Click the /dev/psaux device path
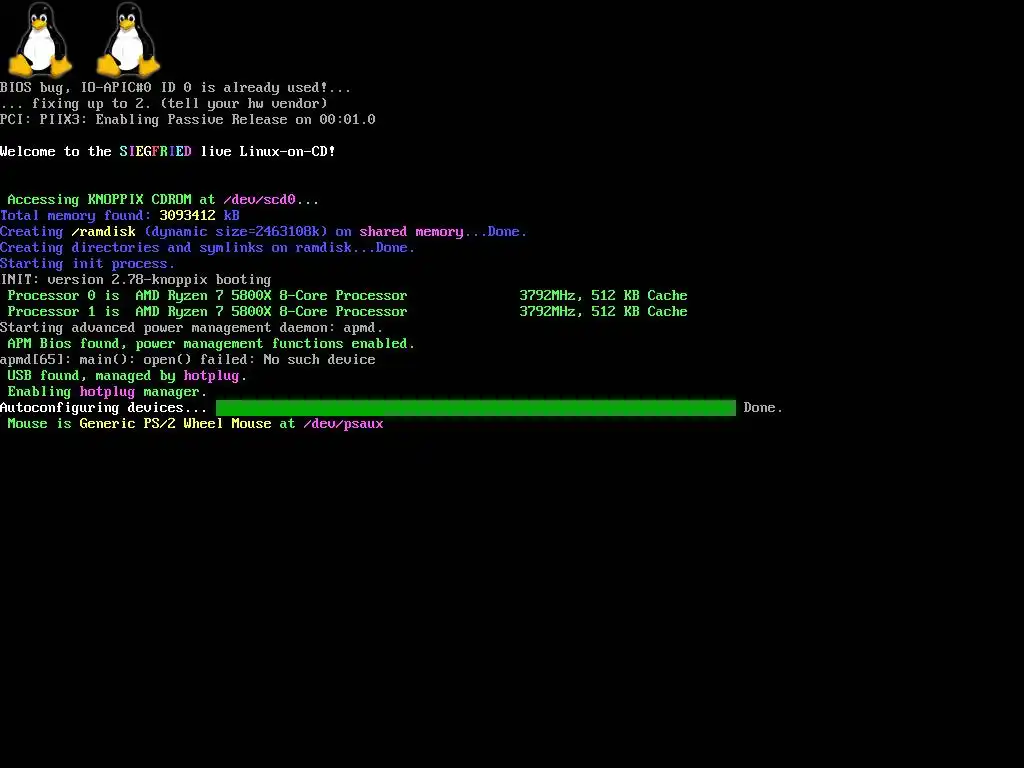Screen dimensions: 1024x768 344,424
